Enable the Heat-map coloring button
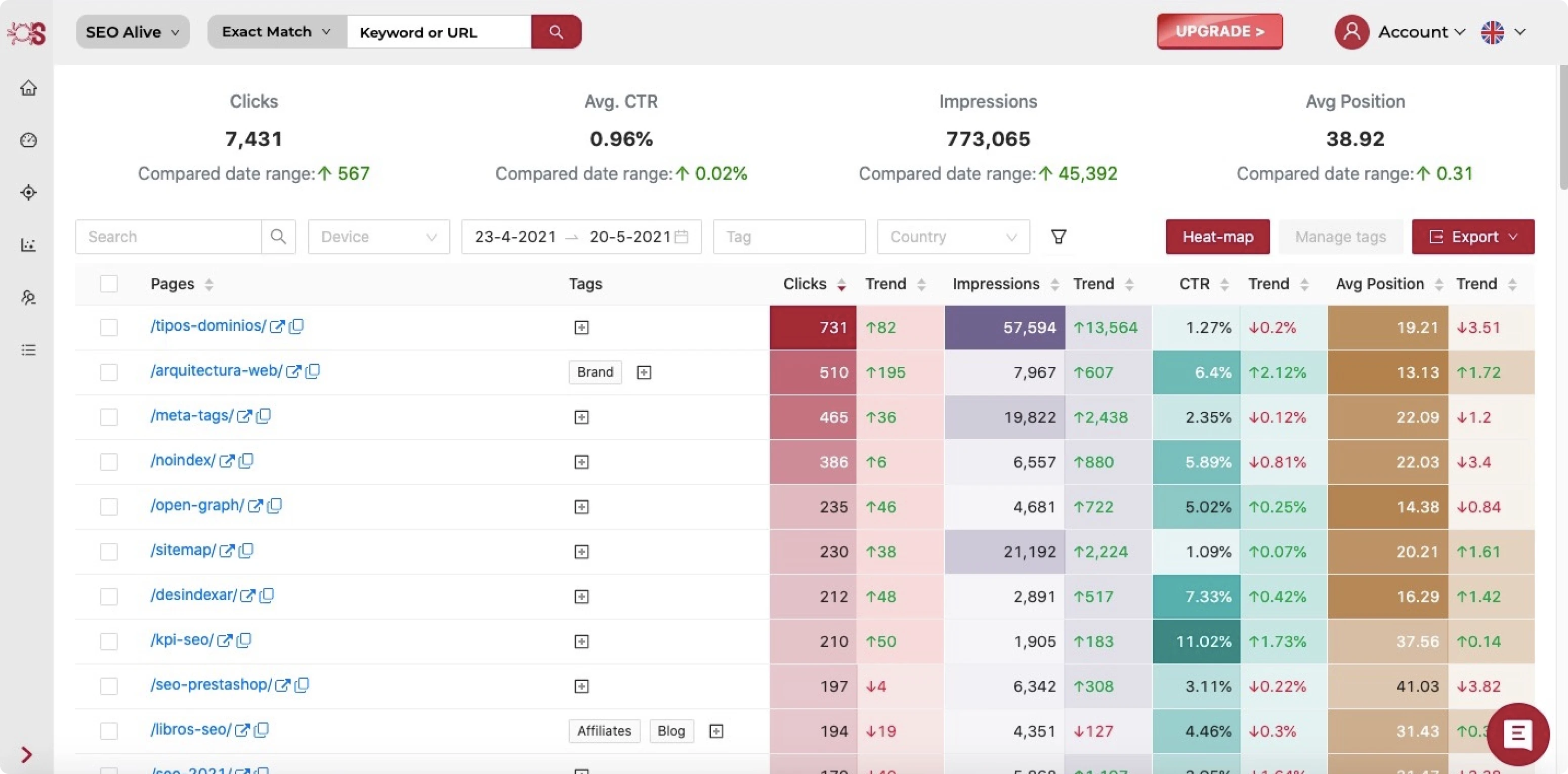The height and width of the screenshot is (774, 1568). (x=1217, y=237)
